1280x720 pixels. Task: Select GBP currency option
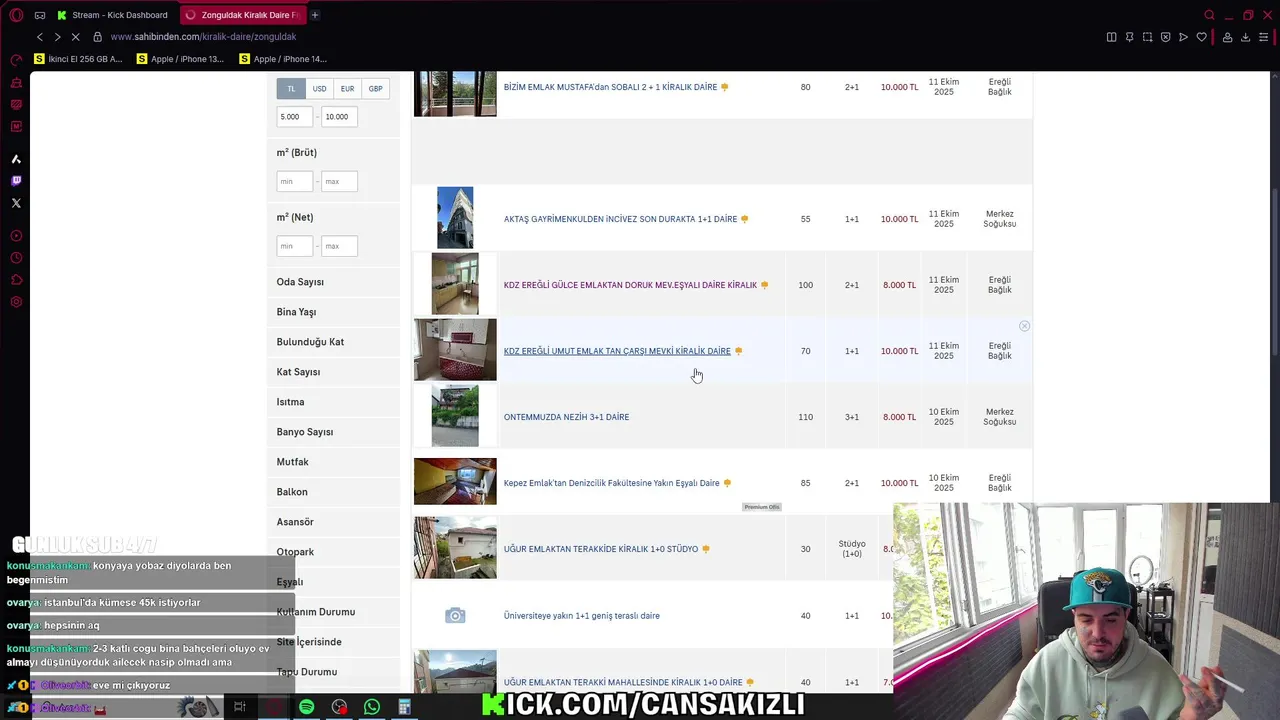(x=375, y=89)
